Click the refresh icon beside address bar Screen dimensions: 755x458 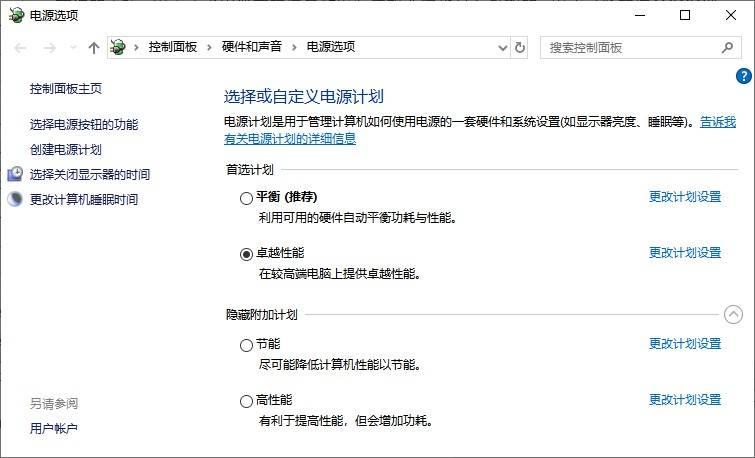520,48
